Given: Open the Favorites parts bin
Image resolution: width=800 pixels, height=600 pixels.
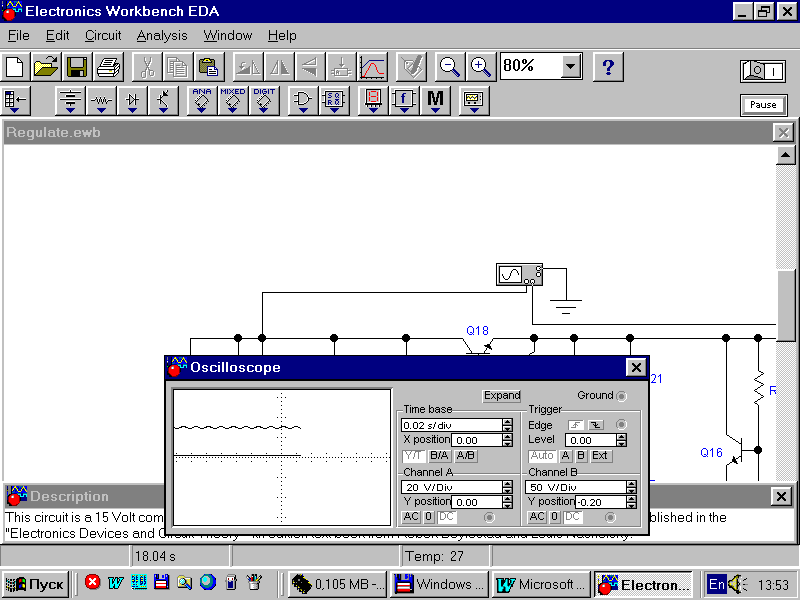Looking at the screenshot, I should pyautogui.click(x=16, y=101).
